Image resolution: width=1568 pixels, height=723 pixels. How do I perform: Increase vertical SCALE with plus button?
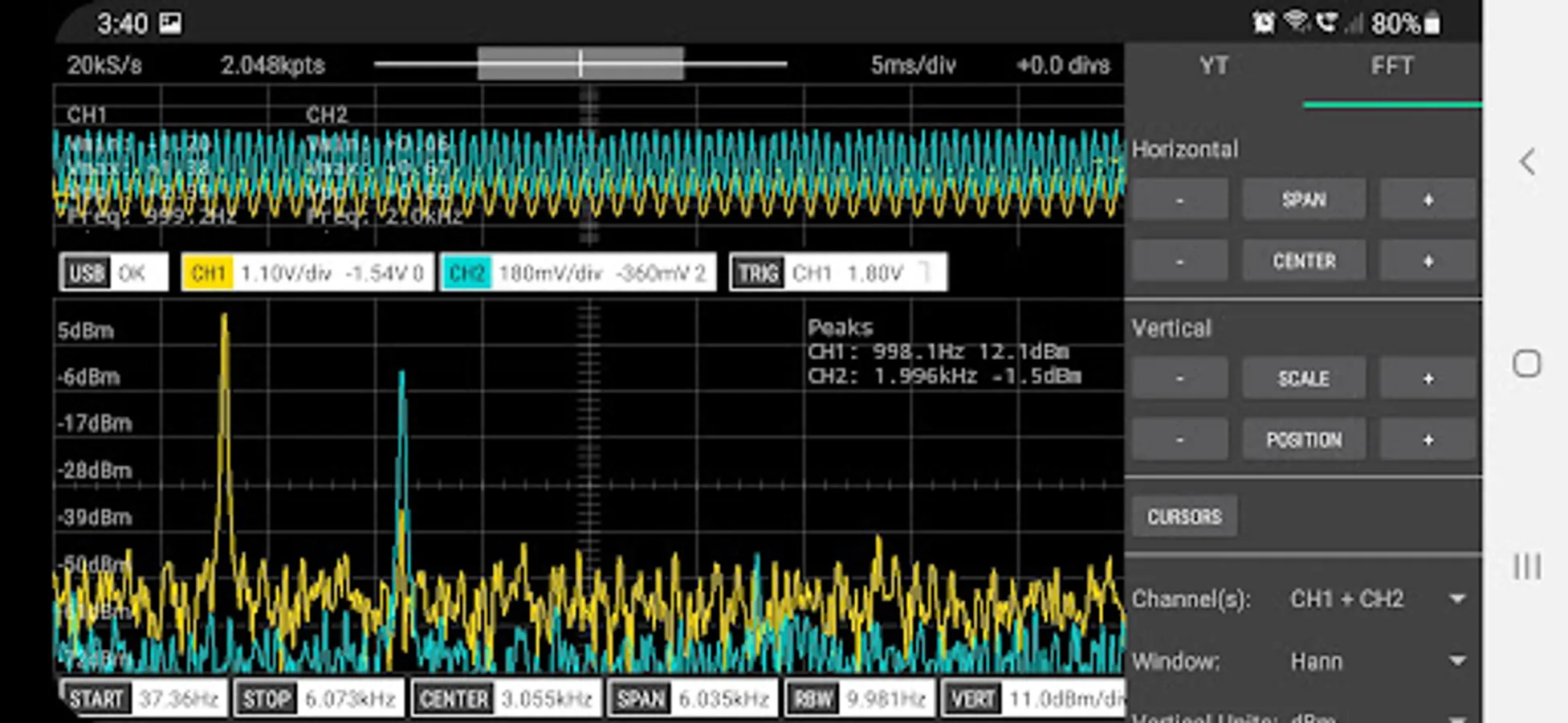1427,378
